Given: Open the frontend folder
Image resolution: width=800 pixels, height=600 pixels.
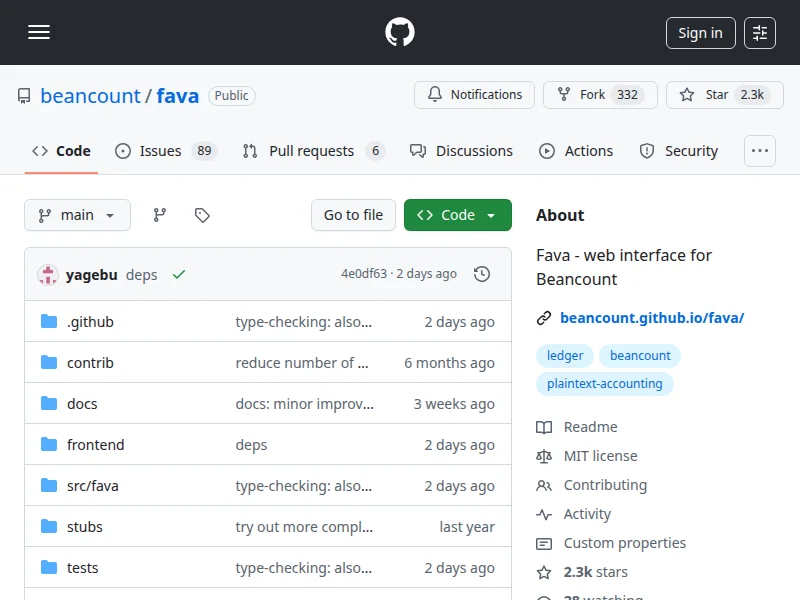Looking at the screenshot, I should tap(95, 445).
